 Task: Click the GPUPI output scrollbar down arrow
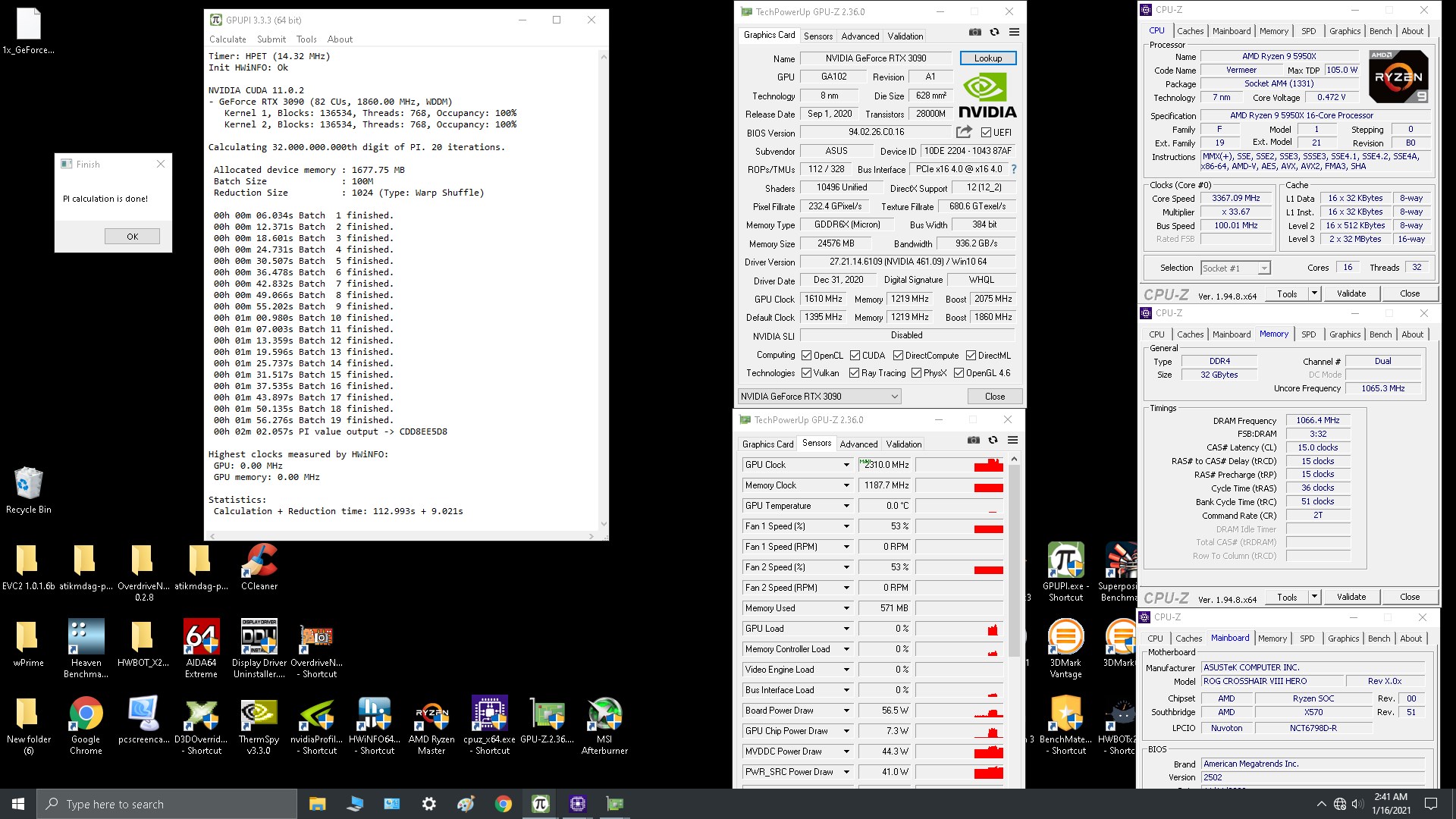coord(604,523)
